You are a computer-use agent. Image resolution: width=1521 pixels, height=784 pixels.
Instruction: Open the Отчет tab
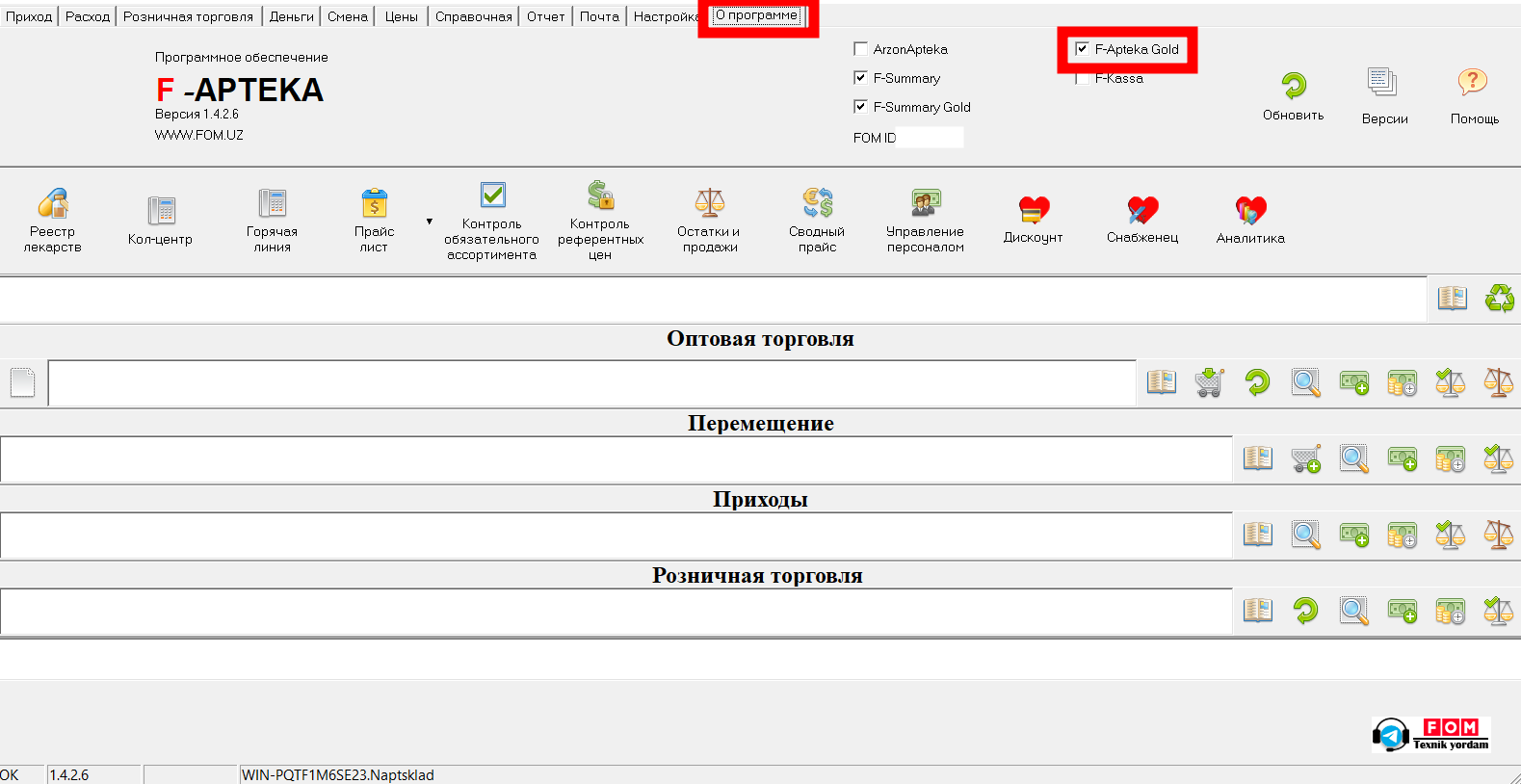point(546,16)
